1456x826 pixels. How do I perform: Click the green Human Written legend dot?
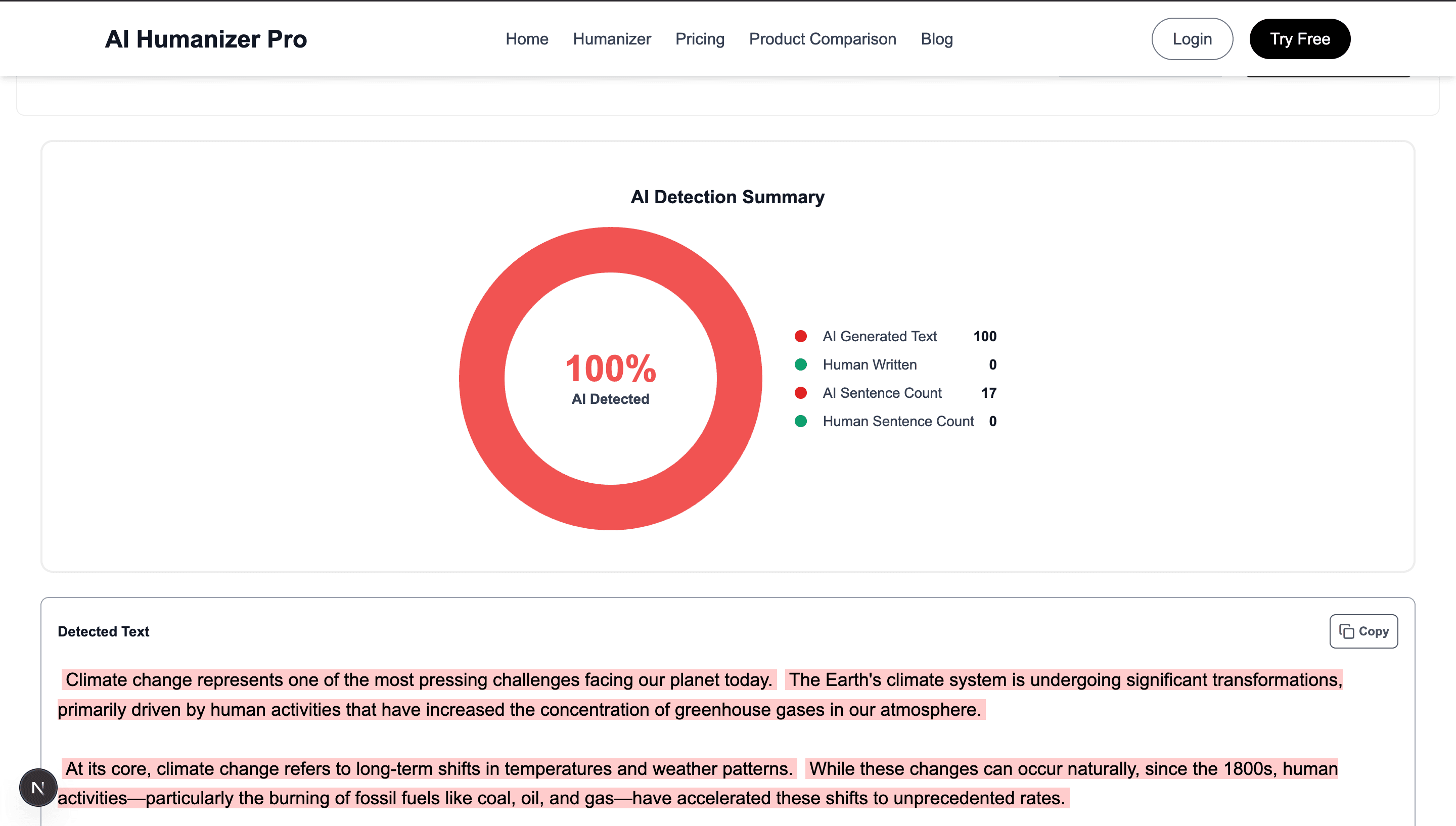[x=800, y=365]
